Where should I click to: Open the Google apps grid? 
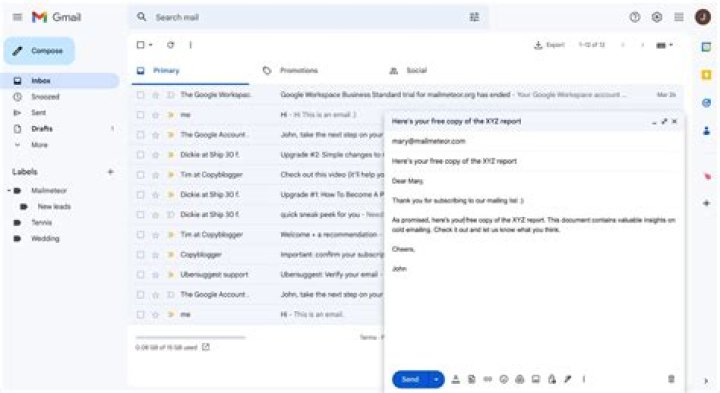(x=679, y=17)
